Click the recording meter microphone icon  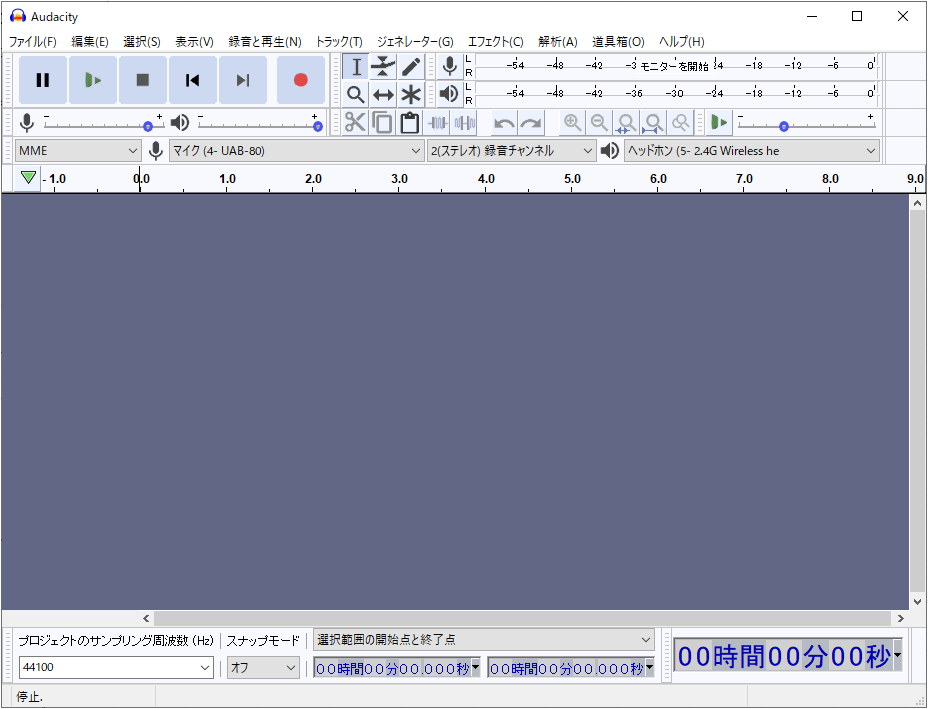(x=450, y=66)
